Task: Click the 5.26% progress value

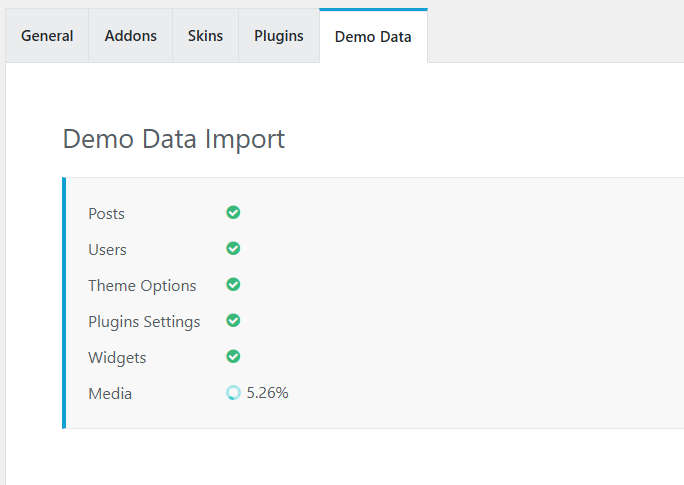Action: coord(267,393)
